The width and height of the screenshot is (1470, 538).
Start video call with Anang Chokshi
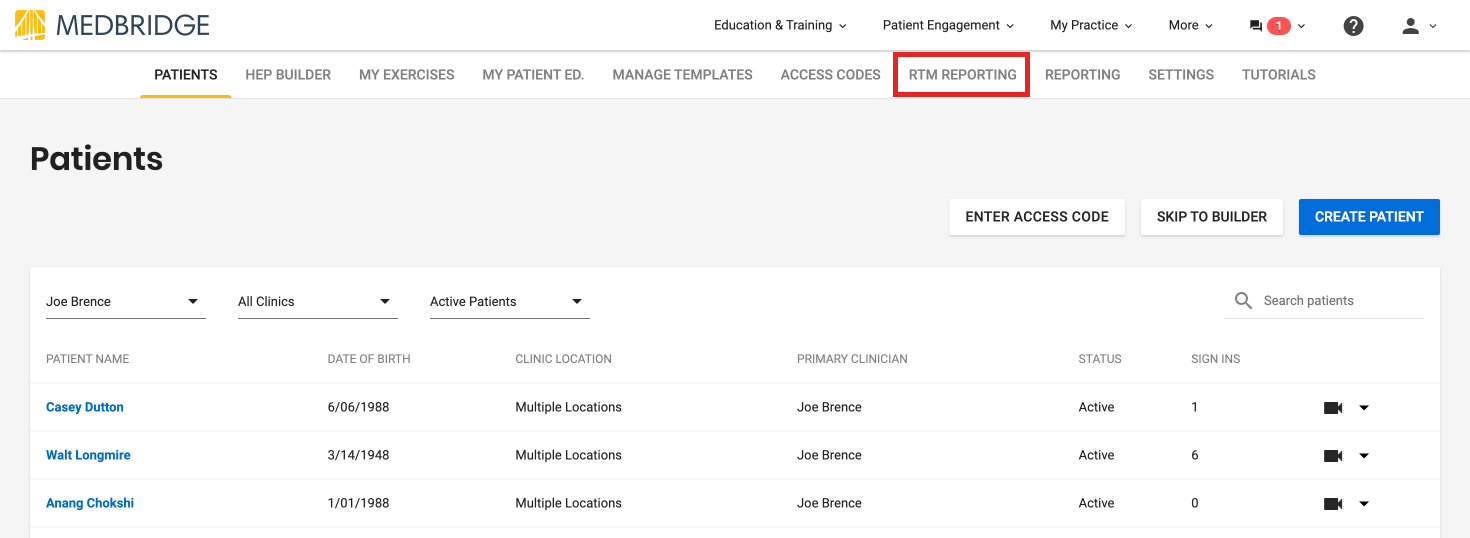[1333, 504]
